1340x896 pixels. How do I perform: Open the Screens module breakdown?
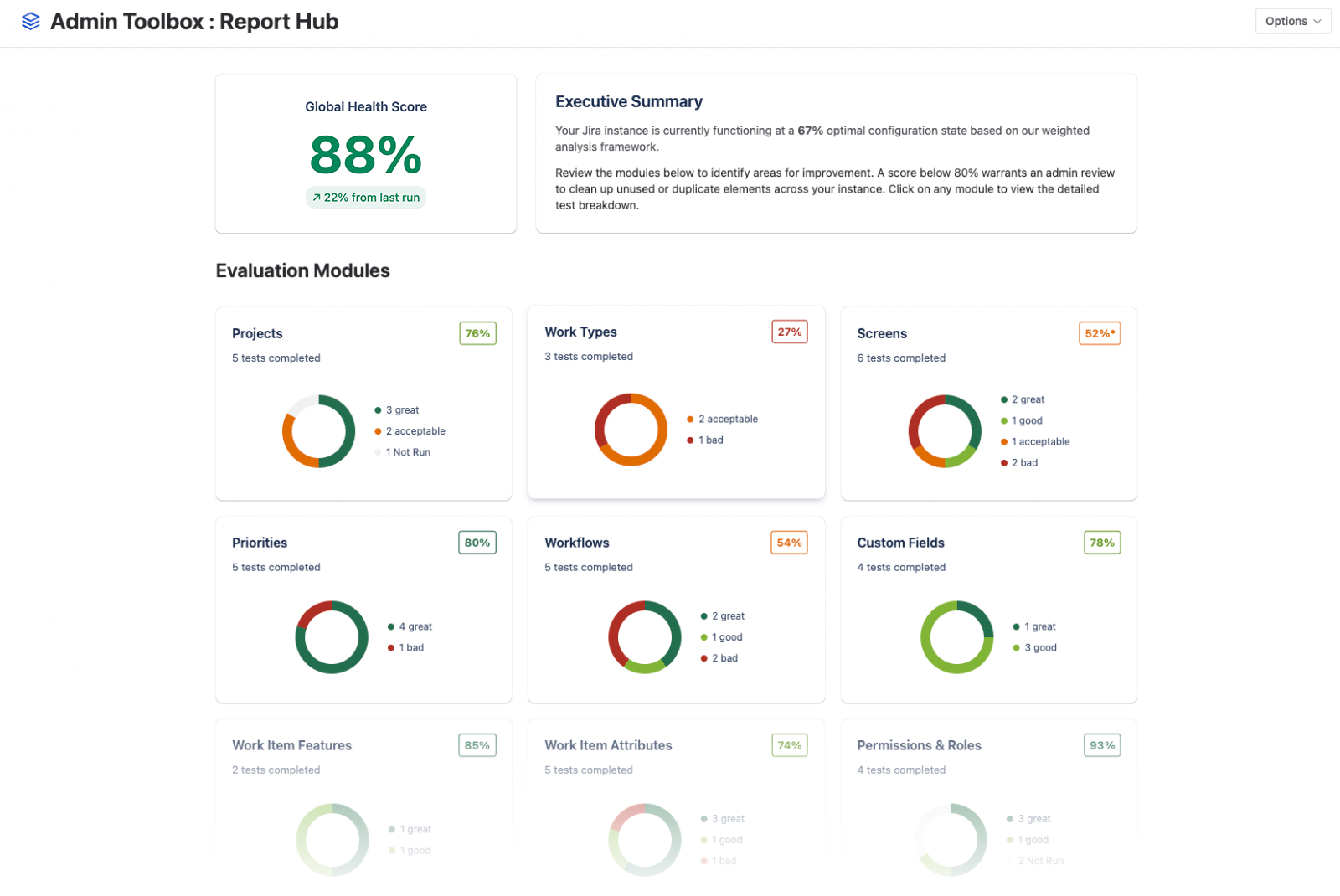988,404
